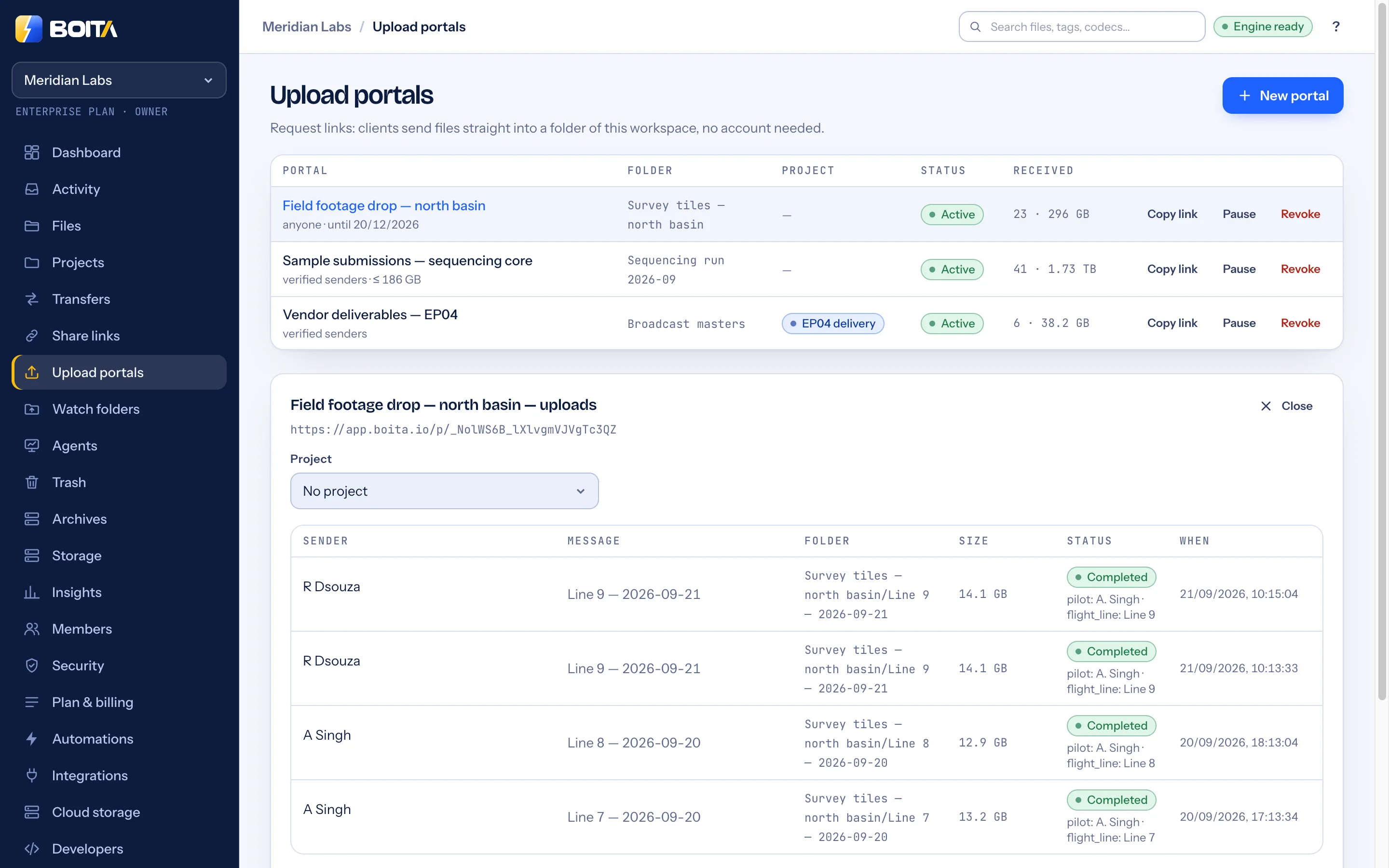Click the 12.9 GB size cell
Image resolution: width=1389 pixels, height=868 pixels.
click(x=982, y=743)
